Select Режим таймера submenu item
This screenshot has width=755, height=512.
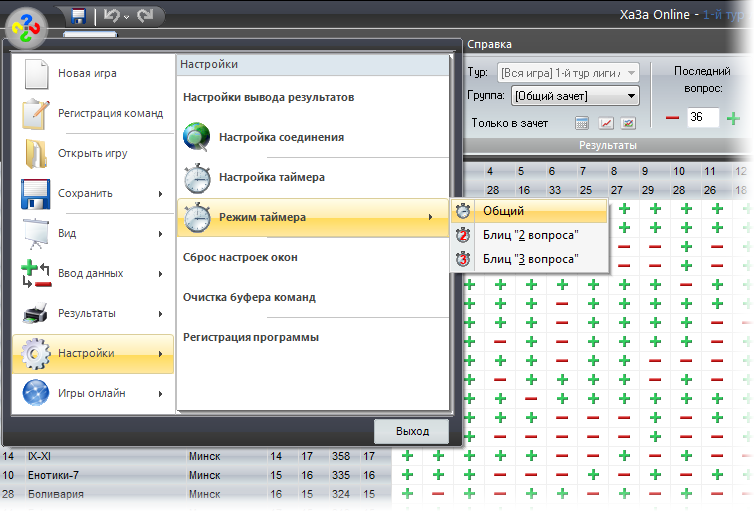[x=313, y=217]
